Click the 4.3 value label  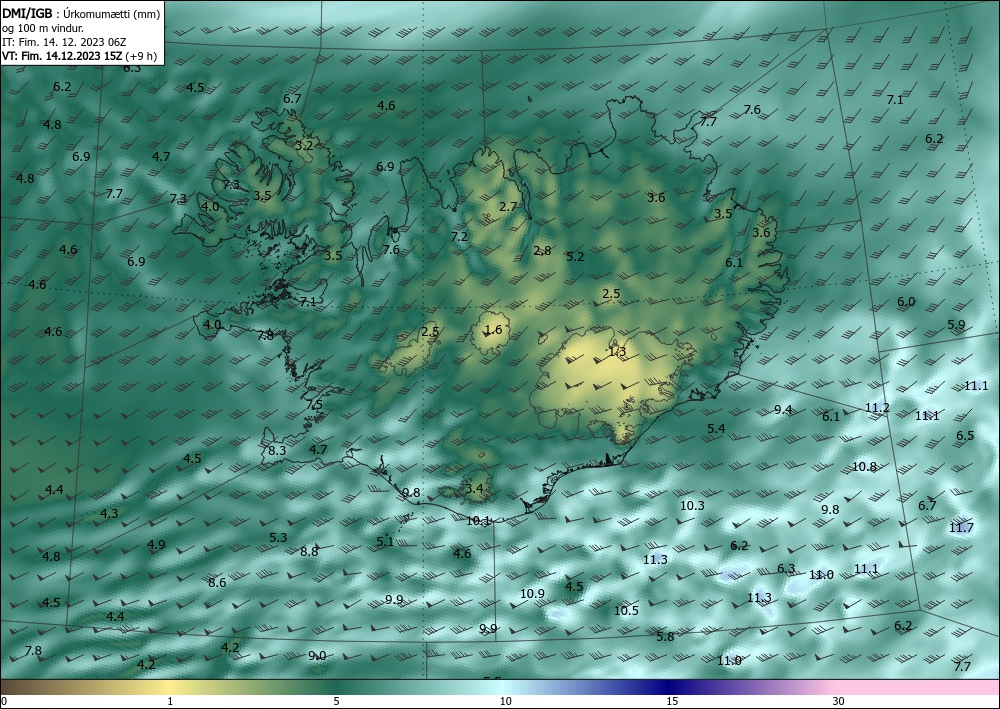pos(109,513)
